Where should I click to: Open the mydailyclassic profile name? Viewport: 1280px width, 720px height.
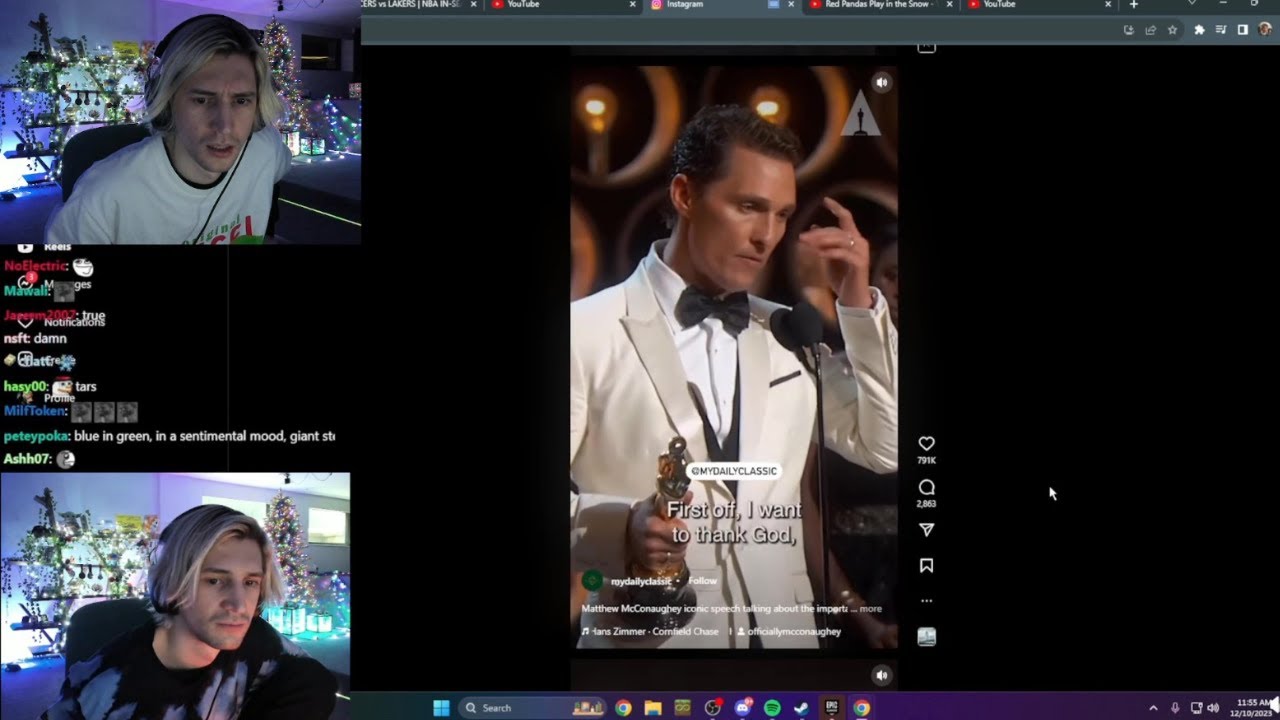[640, 581]
